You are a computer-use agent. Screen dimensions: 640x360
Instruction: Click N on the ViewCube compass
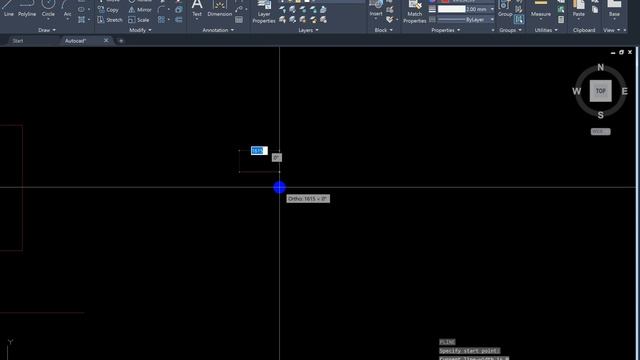[x=600, y=67]
